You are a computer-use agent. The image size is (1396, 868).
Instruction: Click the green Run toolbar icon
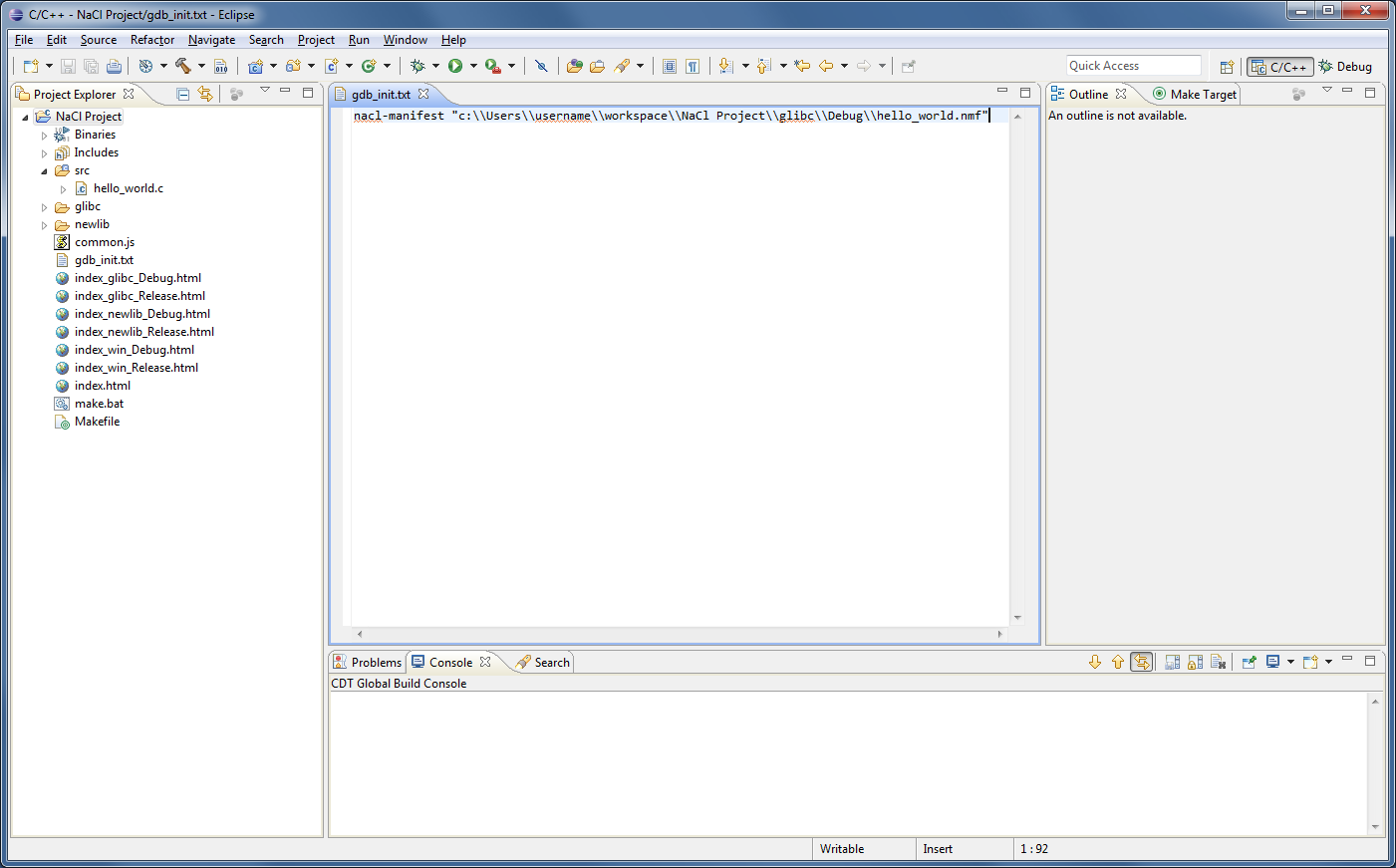click(x=455, y=67)
